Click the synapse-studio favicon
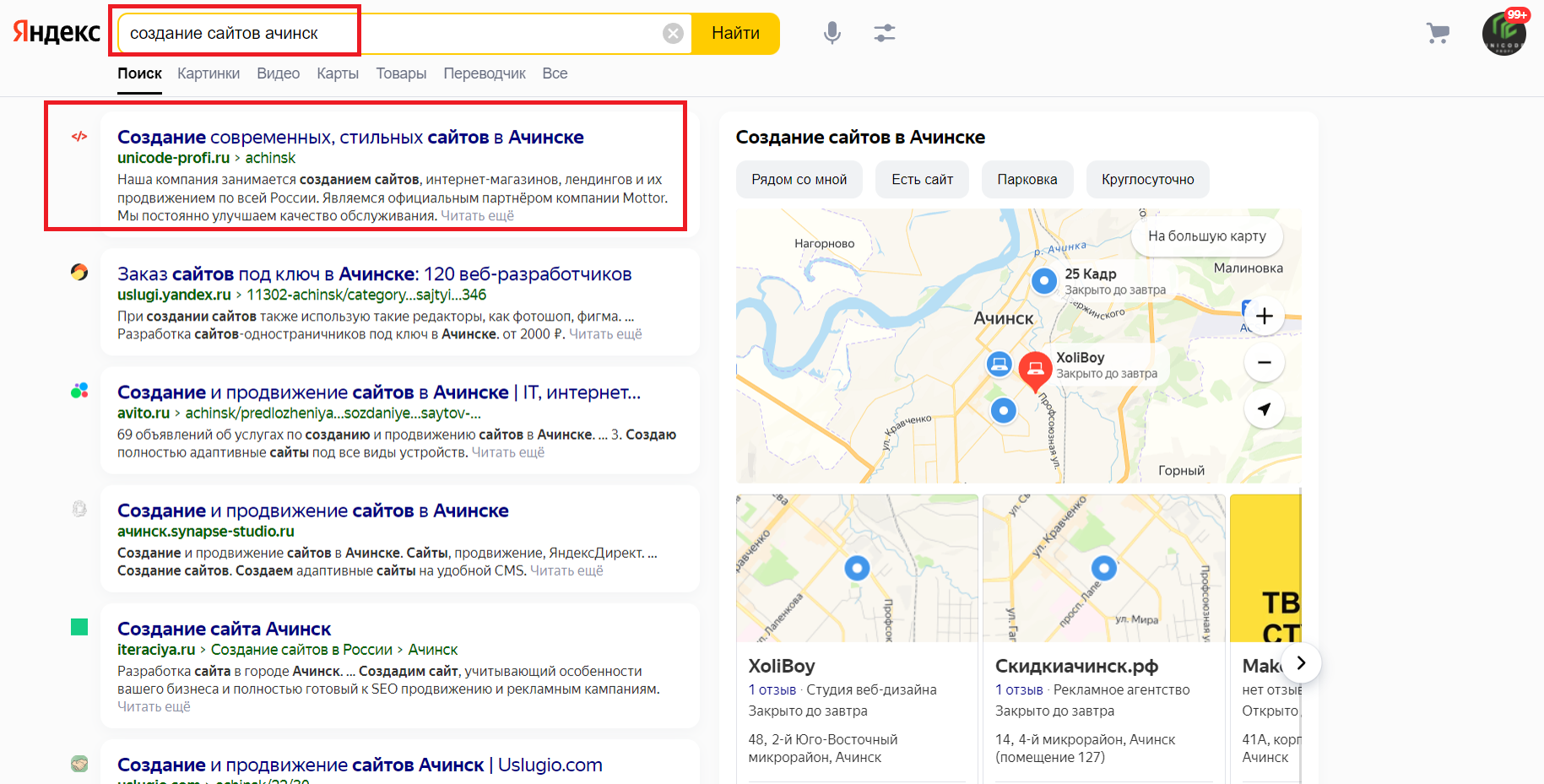The image size is (1544, 784). 79,509
